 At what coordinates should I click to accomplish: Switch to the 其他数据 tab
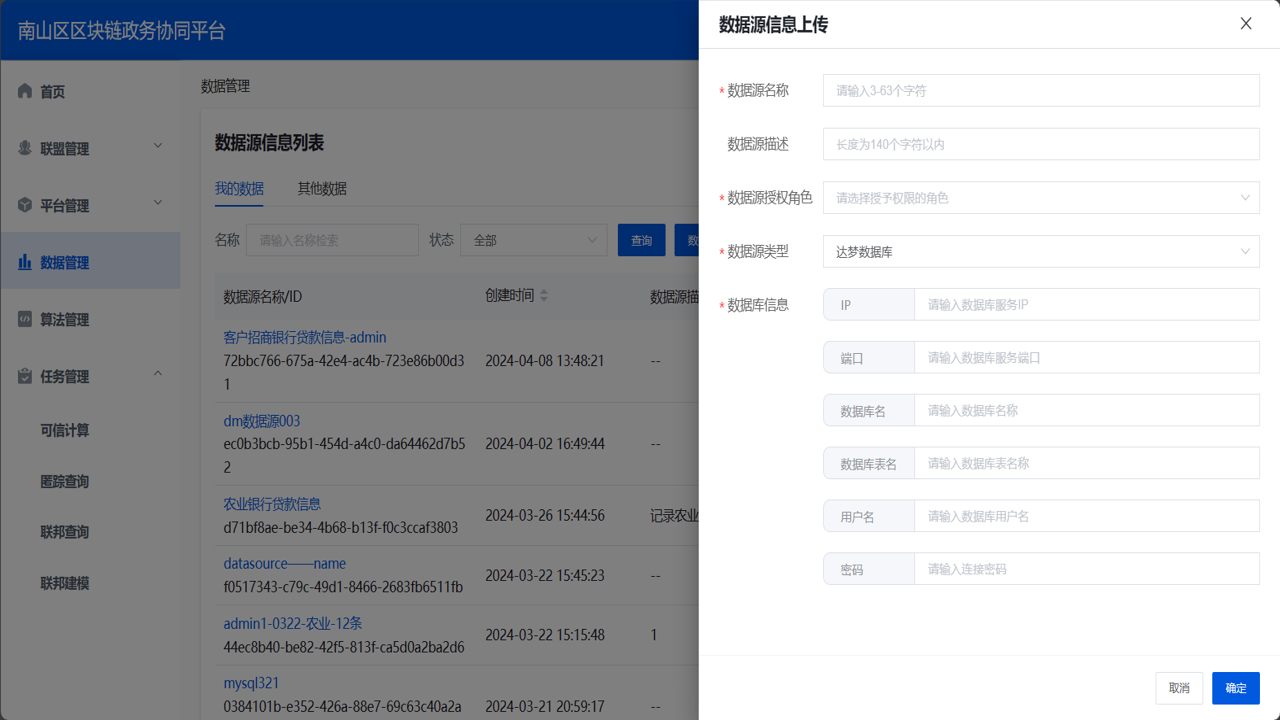coord(322,188)
